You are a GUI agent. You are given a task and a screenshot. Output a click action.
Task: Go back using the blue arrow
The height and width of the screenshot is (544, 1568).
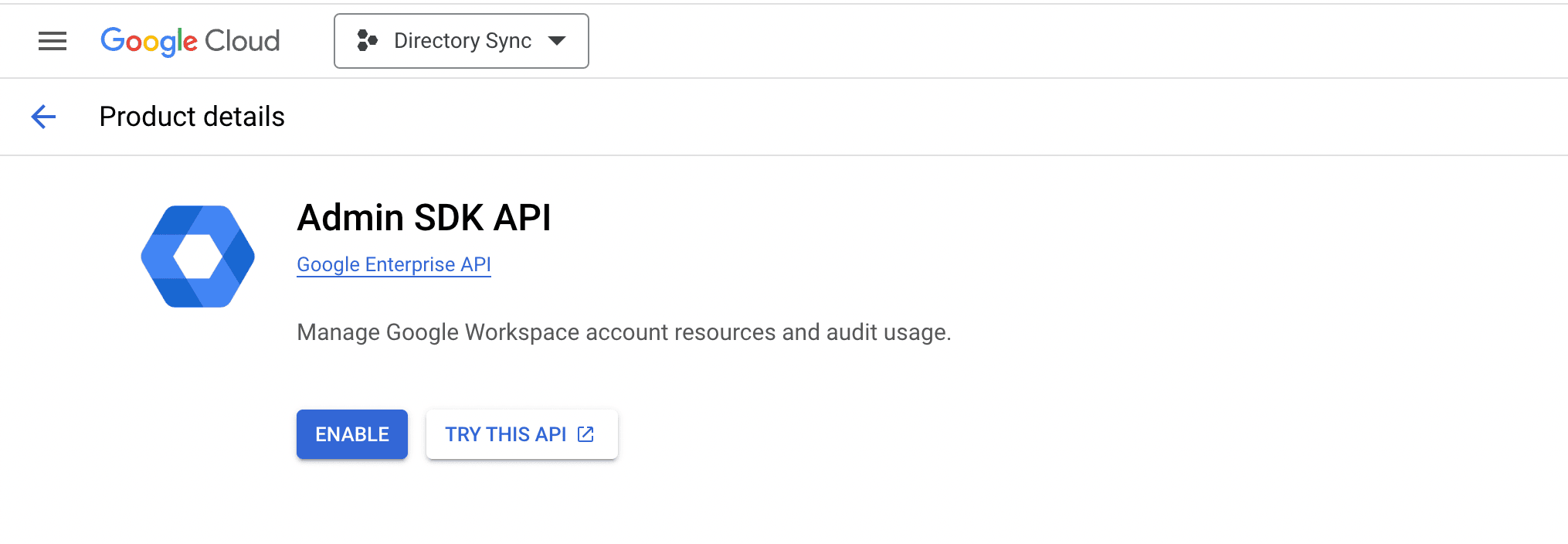pyautogui.click(x=43, y=117)
